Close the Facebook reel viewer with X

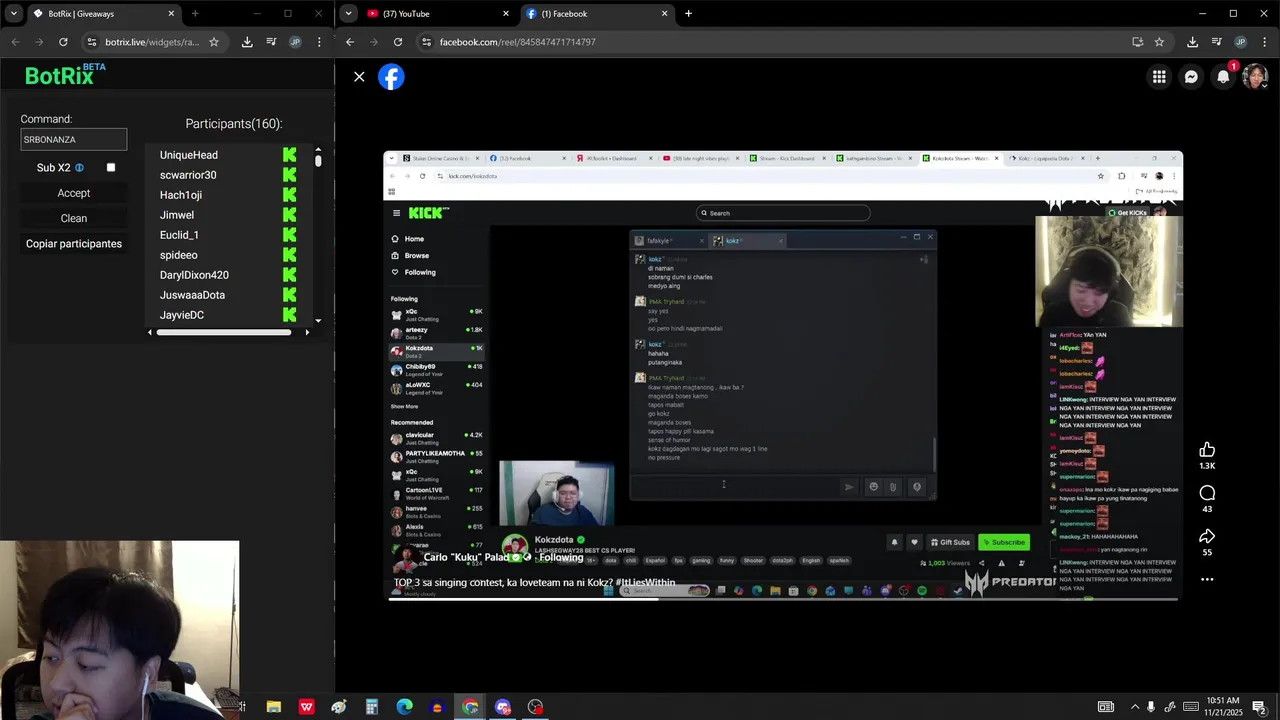(x=359, y=77)
